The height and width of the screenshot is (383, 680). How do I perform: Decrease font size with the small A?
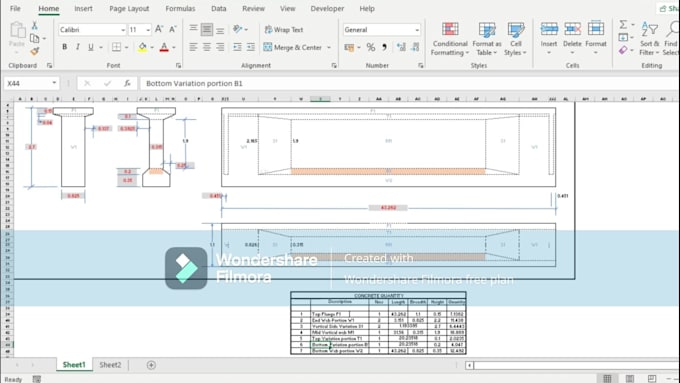point(173,29)
